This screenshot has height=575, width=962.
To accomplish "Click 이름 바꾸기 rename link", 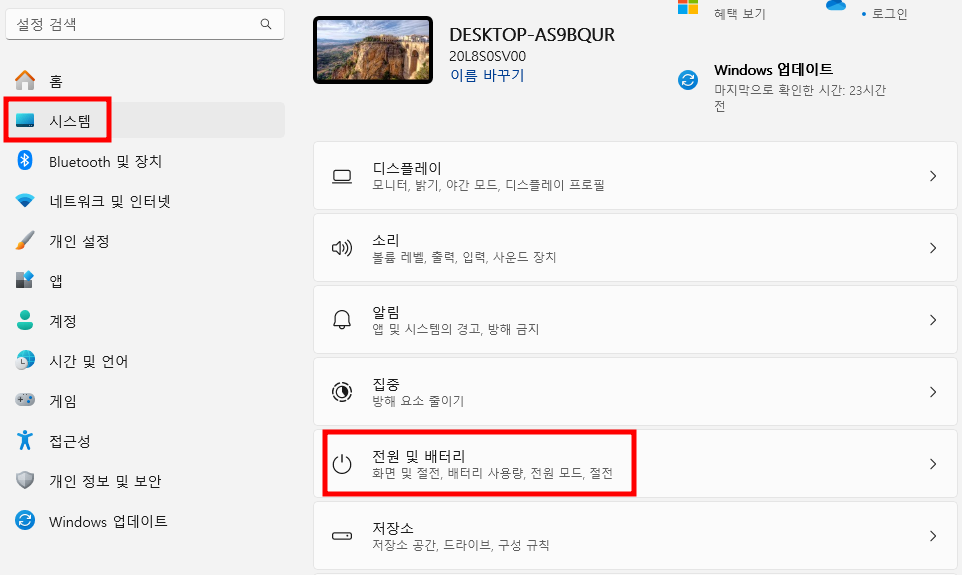I will pos(487,75).
